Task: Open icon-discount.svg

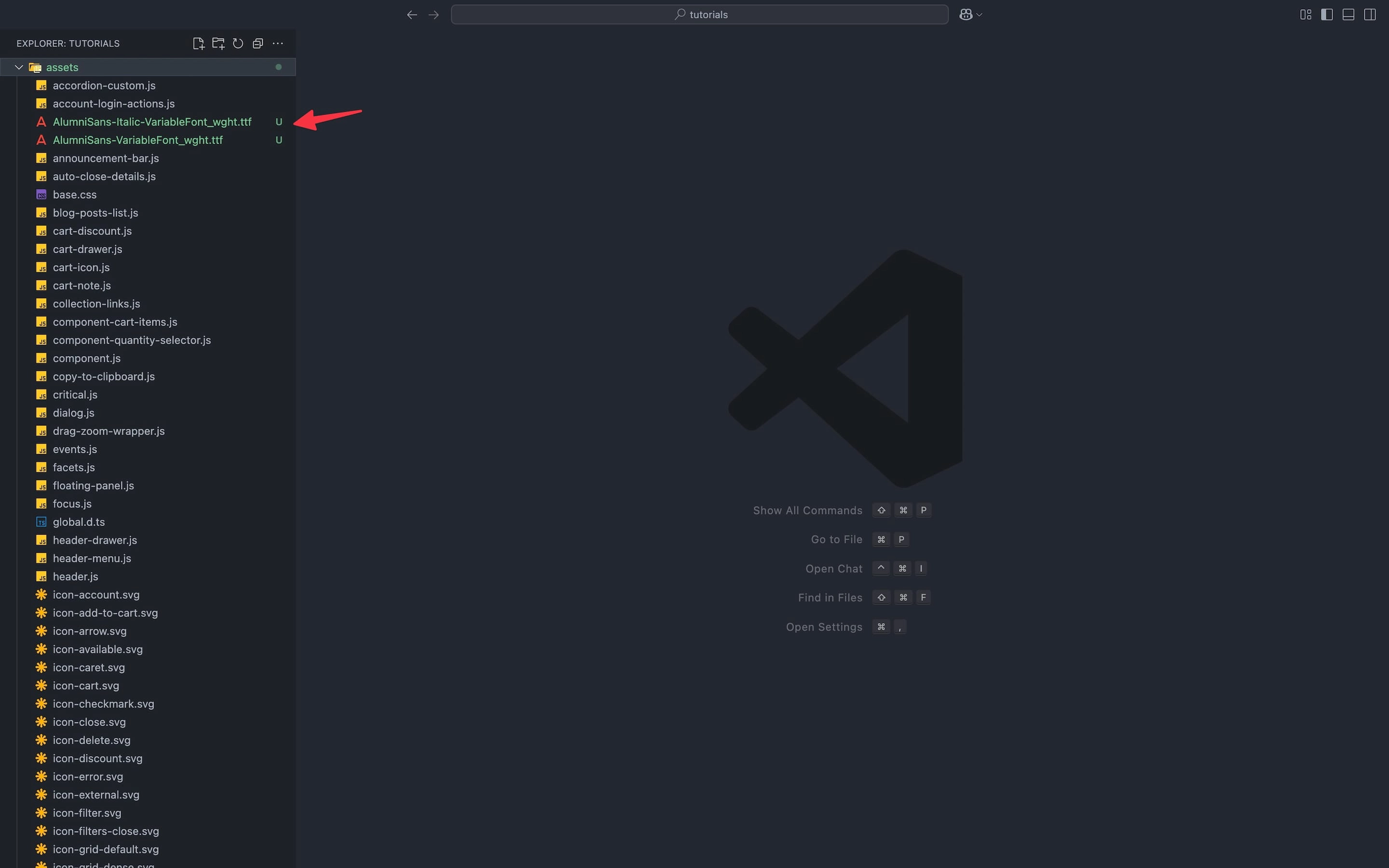Action: click(148, 759)
